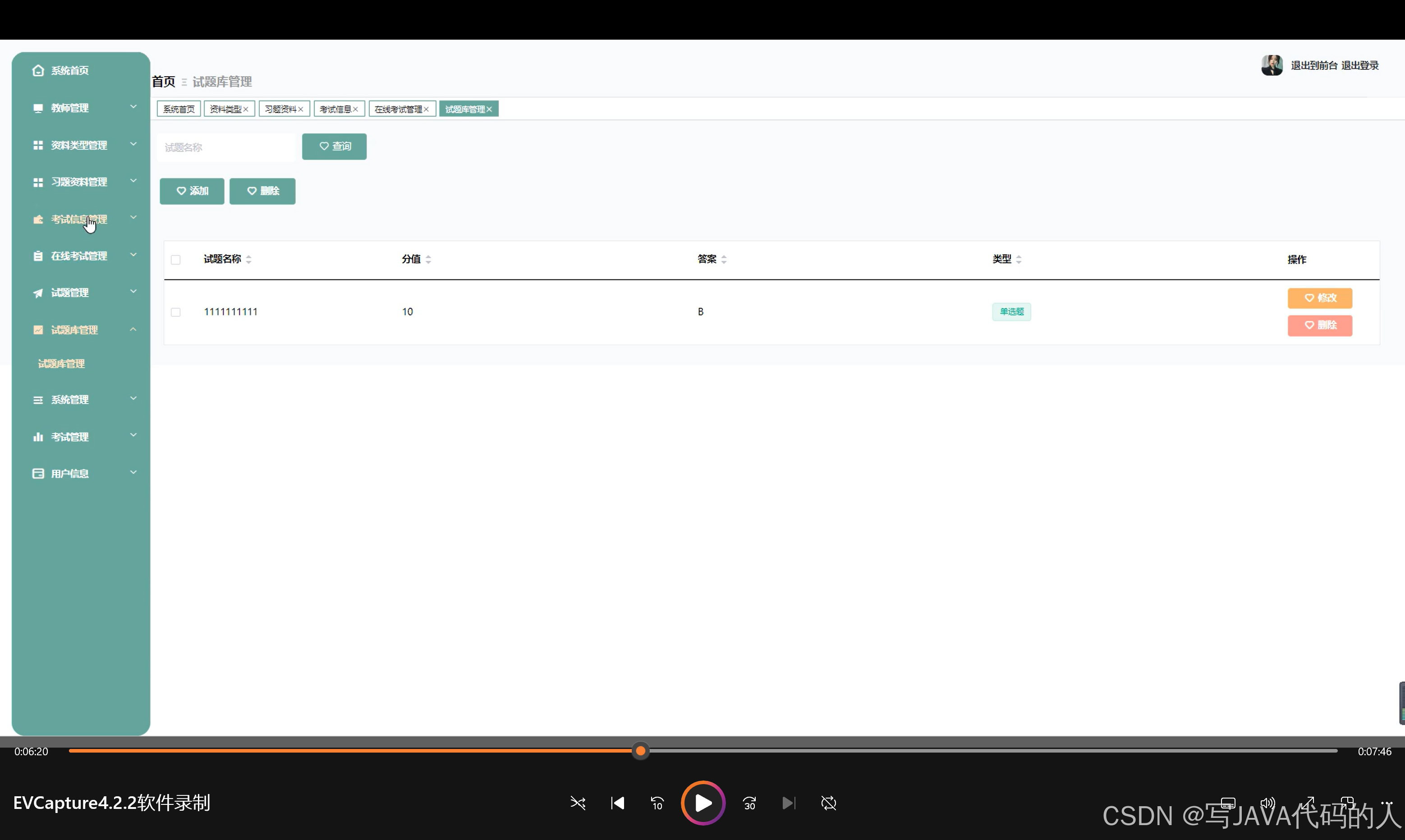Expand the 试题管理 chevron
This screenshot has width=1405, height=840.
coord(133,292)
